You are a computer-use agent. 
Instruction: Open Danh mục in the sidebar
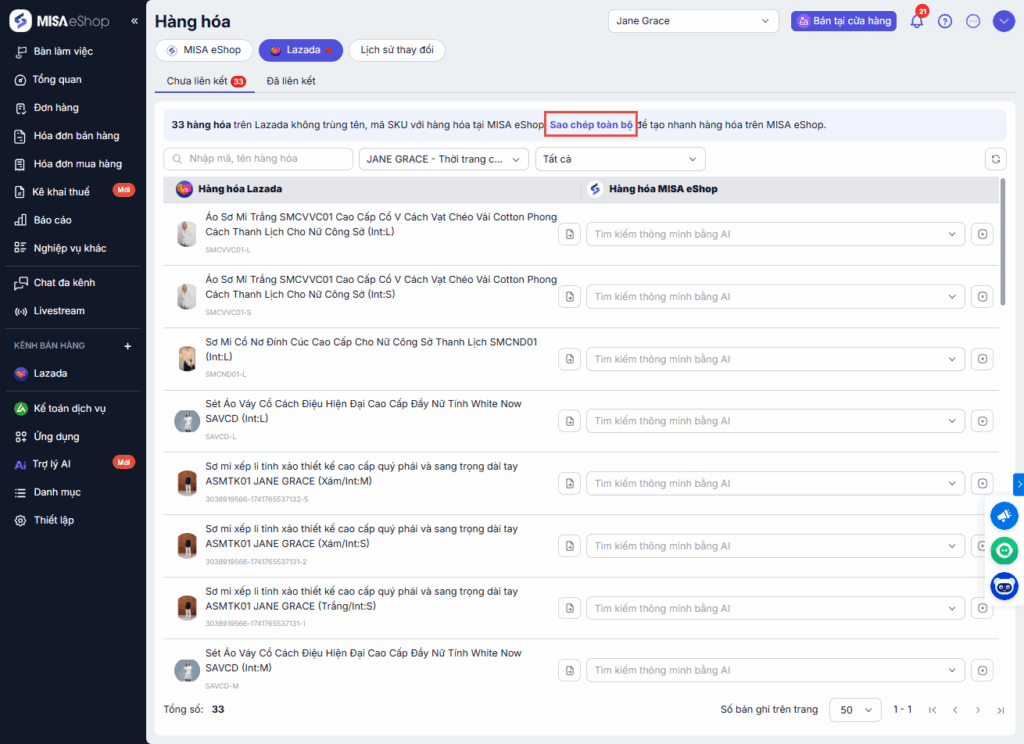click(57, 493)
